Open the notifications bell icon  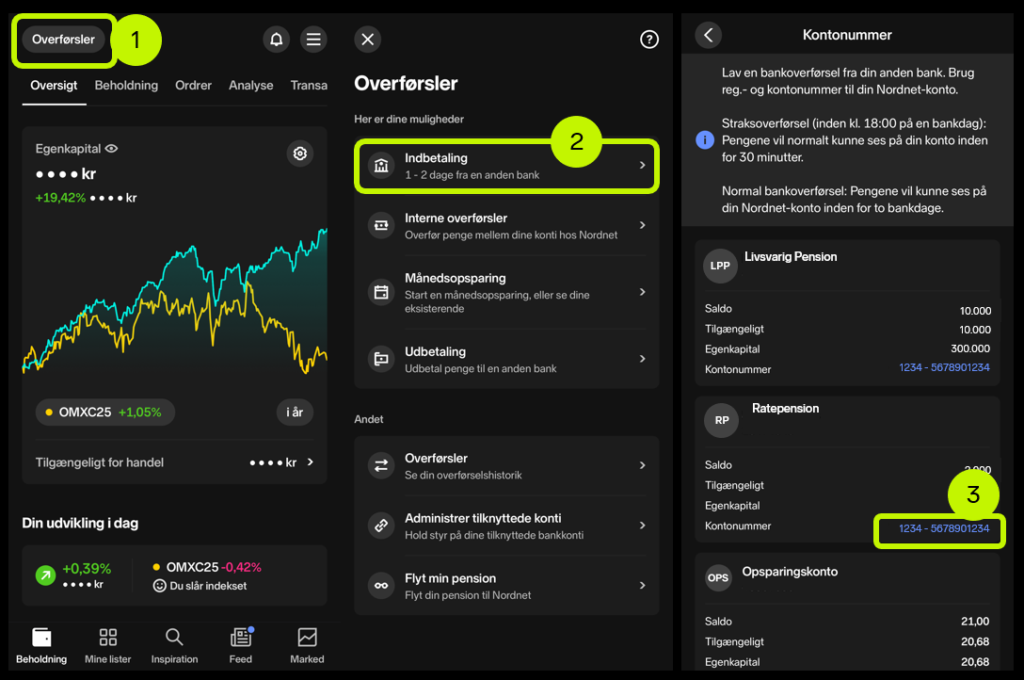(x=276, y=40)
